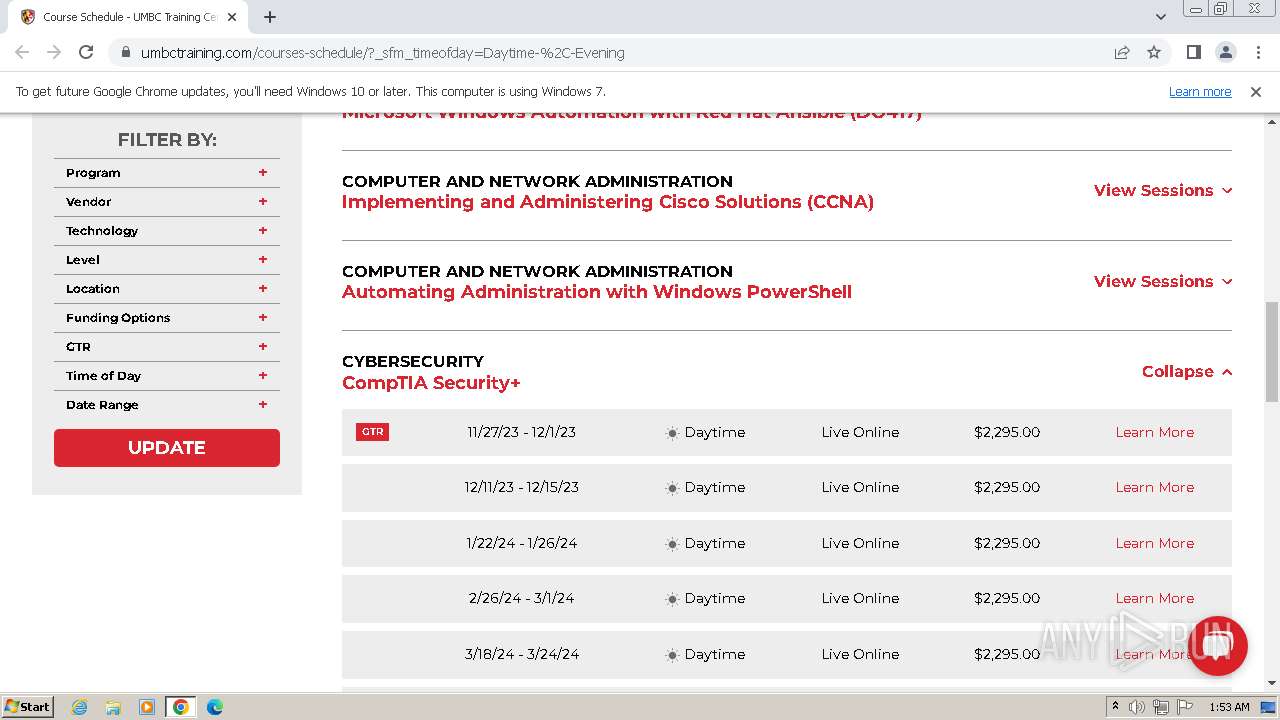Open Microsoft Edge from taskbar

[x=215, y=707]
